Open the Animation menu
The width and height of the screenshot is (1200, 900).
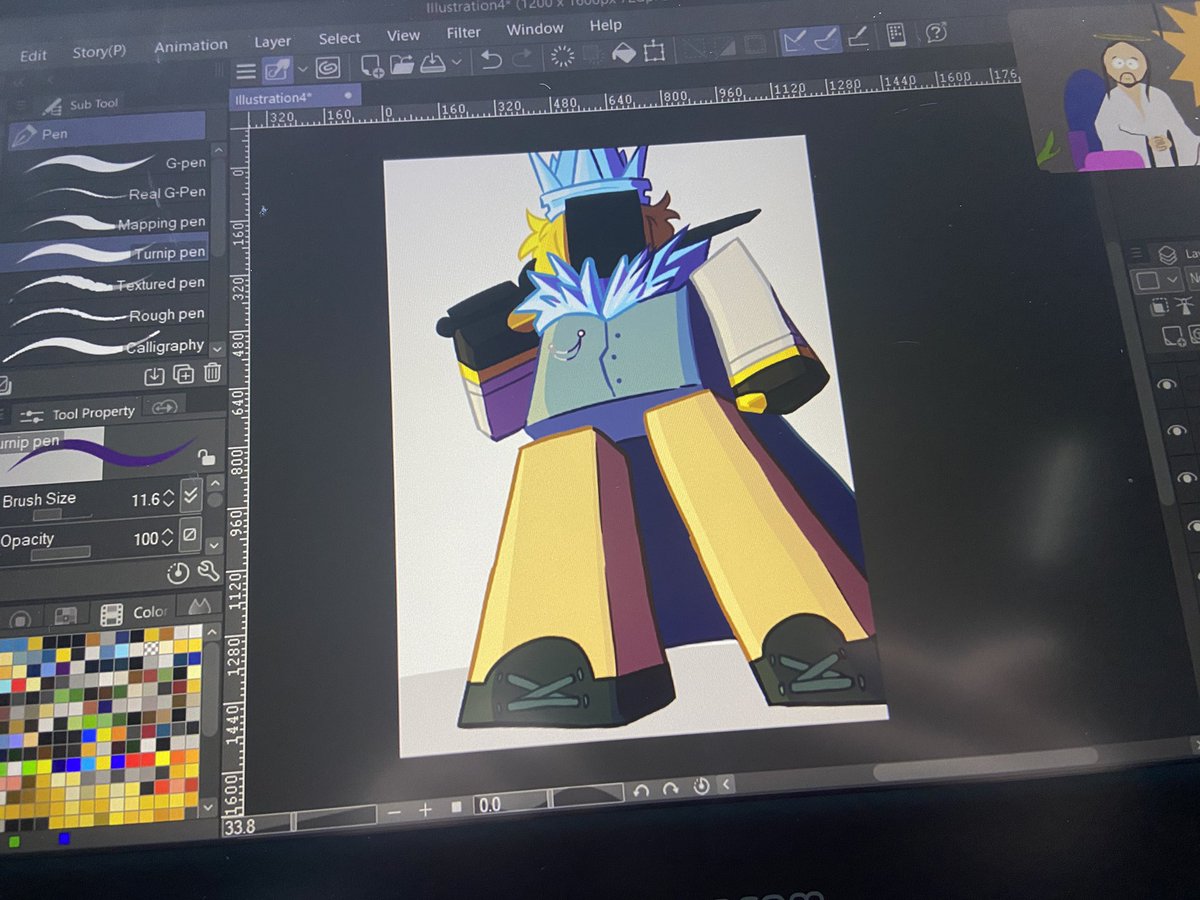pos(190,46)
